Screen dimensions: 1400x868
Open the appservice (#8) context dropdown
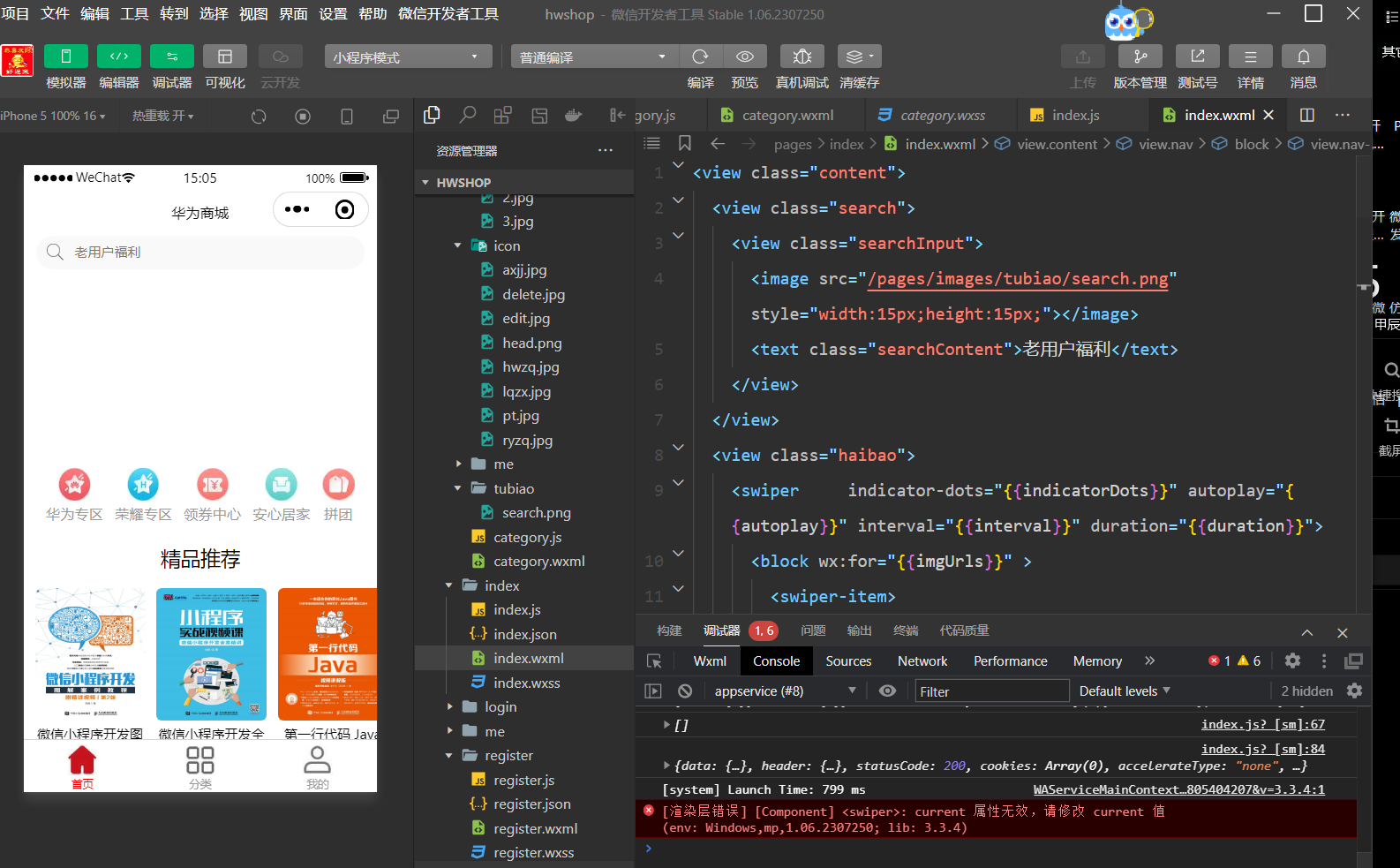click(x=786, y=691)
